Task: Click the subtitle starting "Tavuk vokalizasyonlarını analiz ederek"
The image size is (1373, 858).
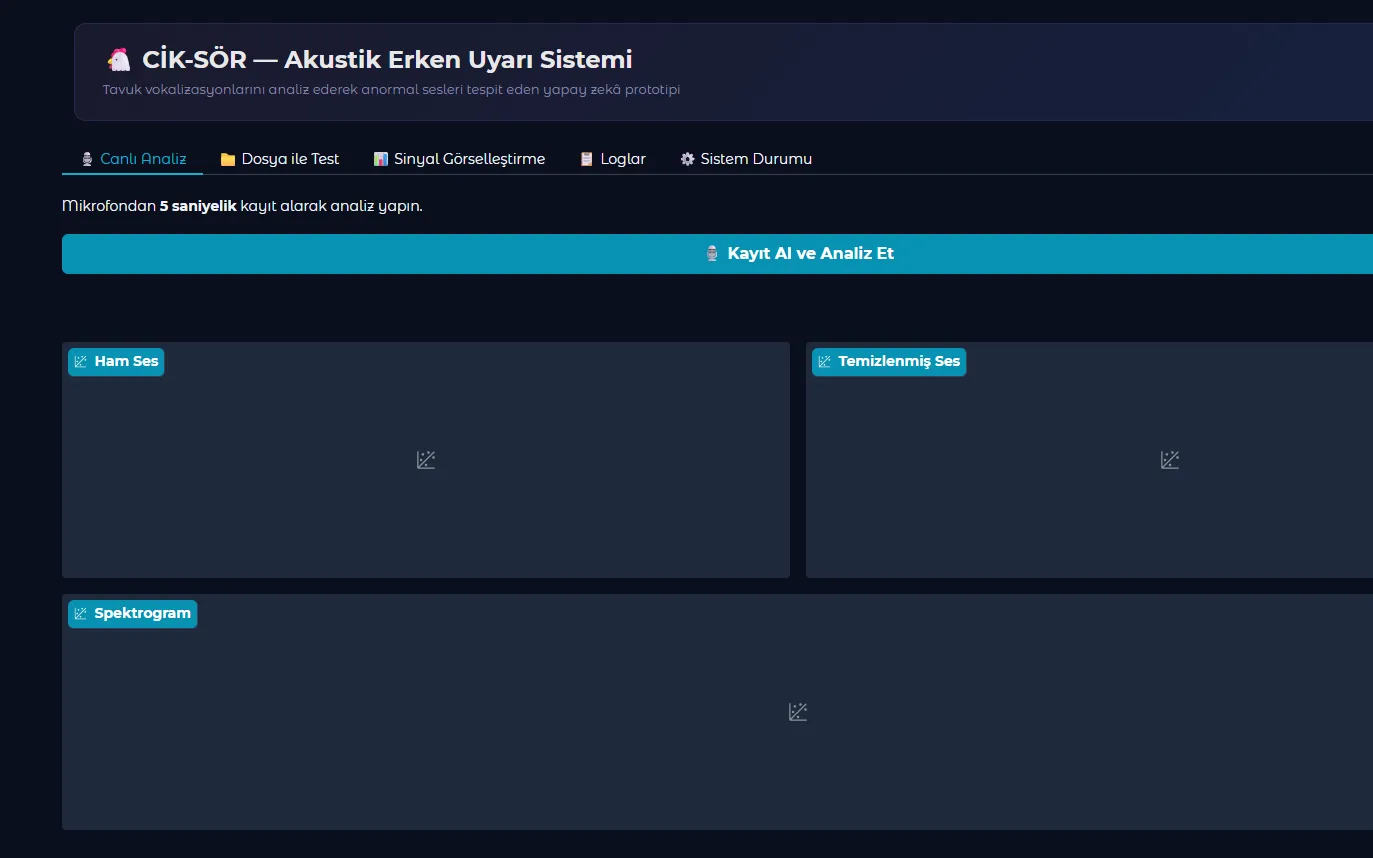Action: click(x=391, y=90)
